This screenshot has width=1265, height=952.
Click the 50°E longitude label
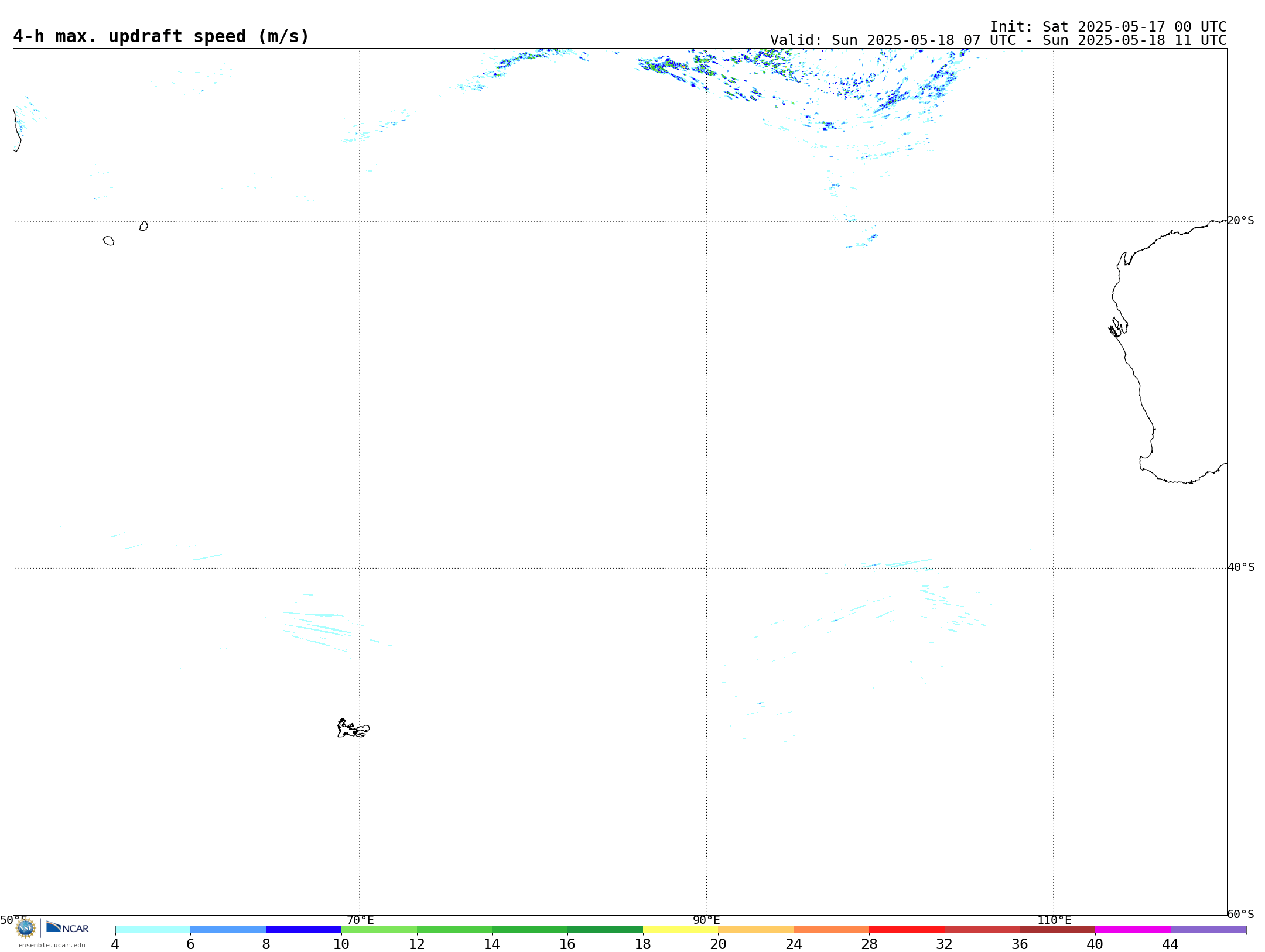(x=13, y=920)
